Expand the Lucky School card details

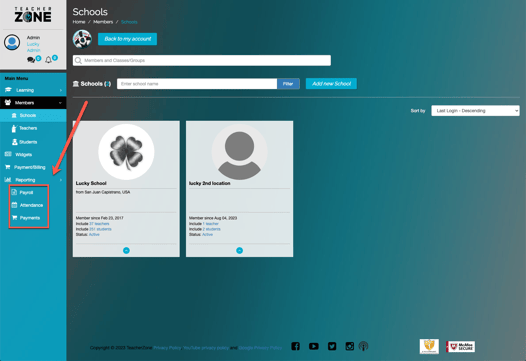point(126,250)
